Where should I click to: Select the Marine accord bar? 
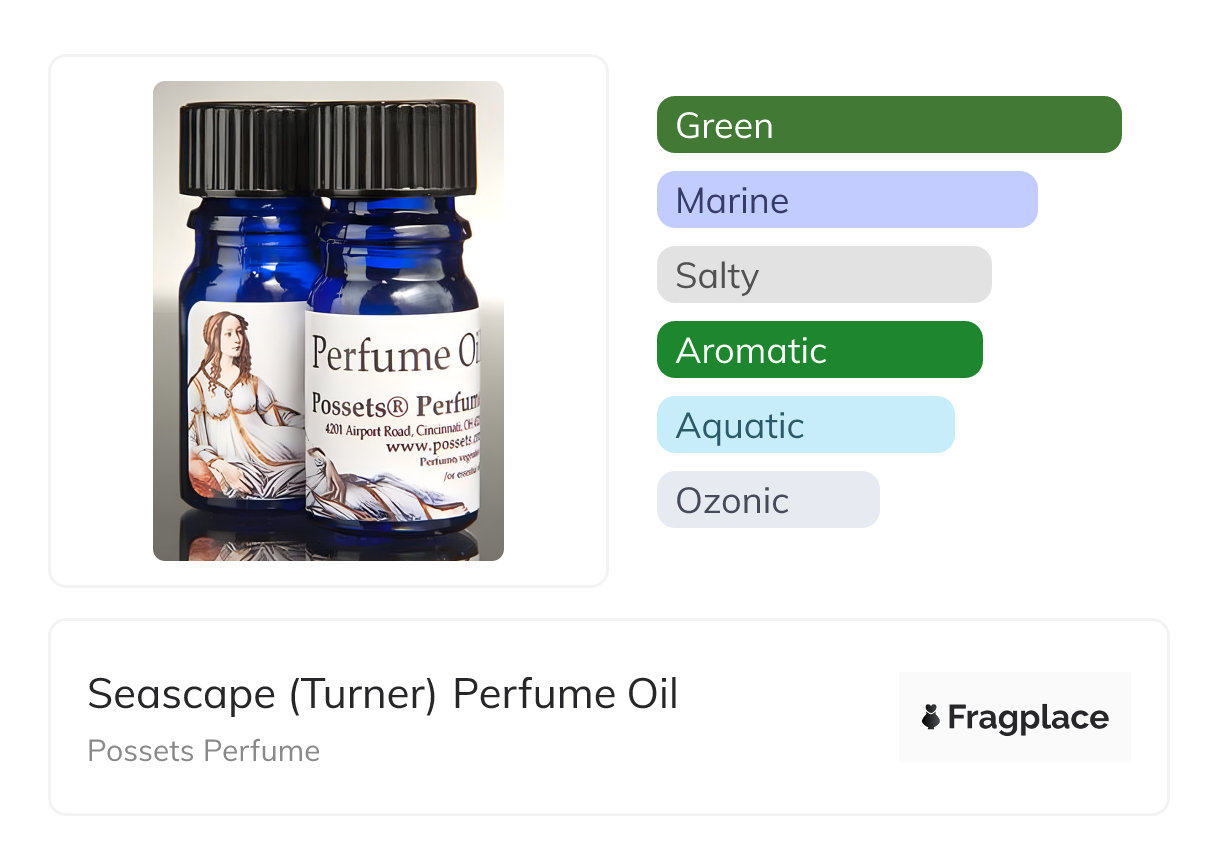[847, 200]
